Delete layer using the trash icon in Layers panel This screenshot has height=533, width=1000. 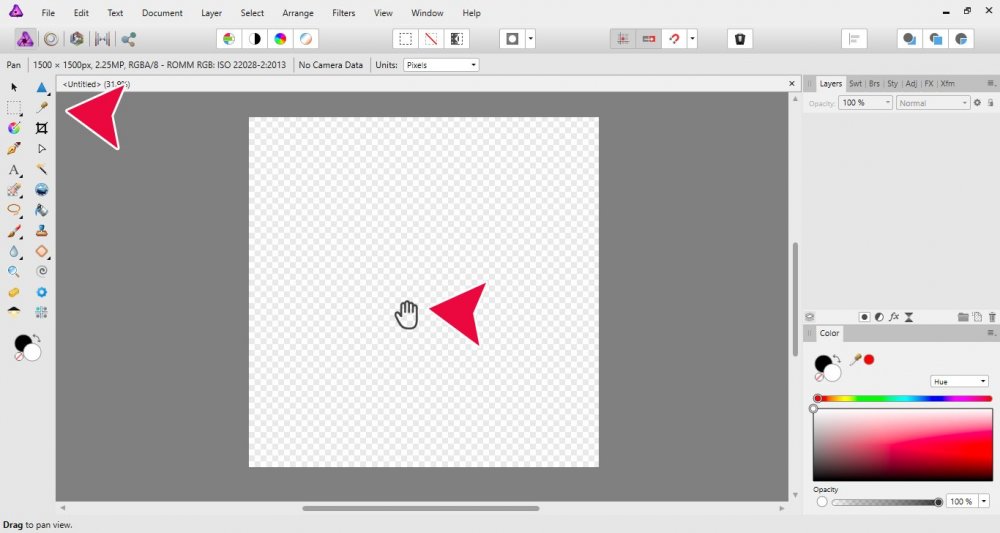coord(992,317)
